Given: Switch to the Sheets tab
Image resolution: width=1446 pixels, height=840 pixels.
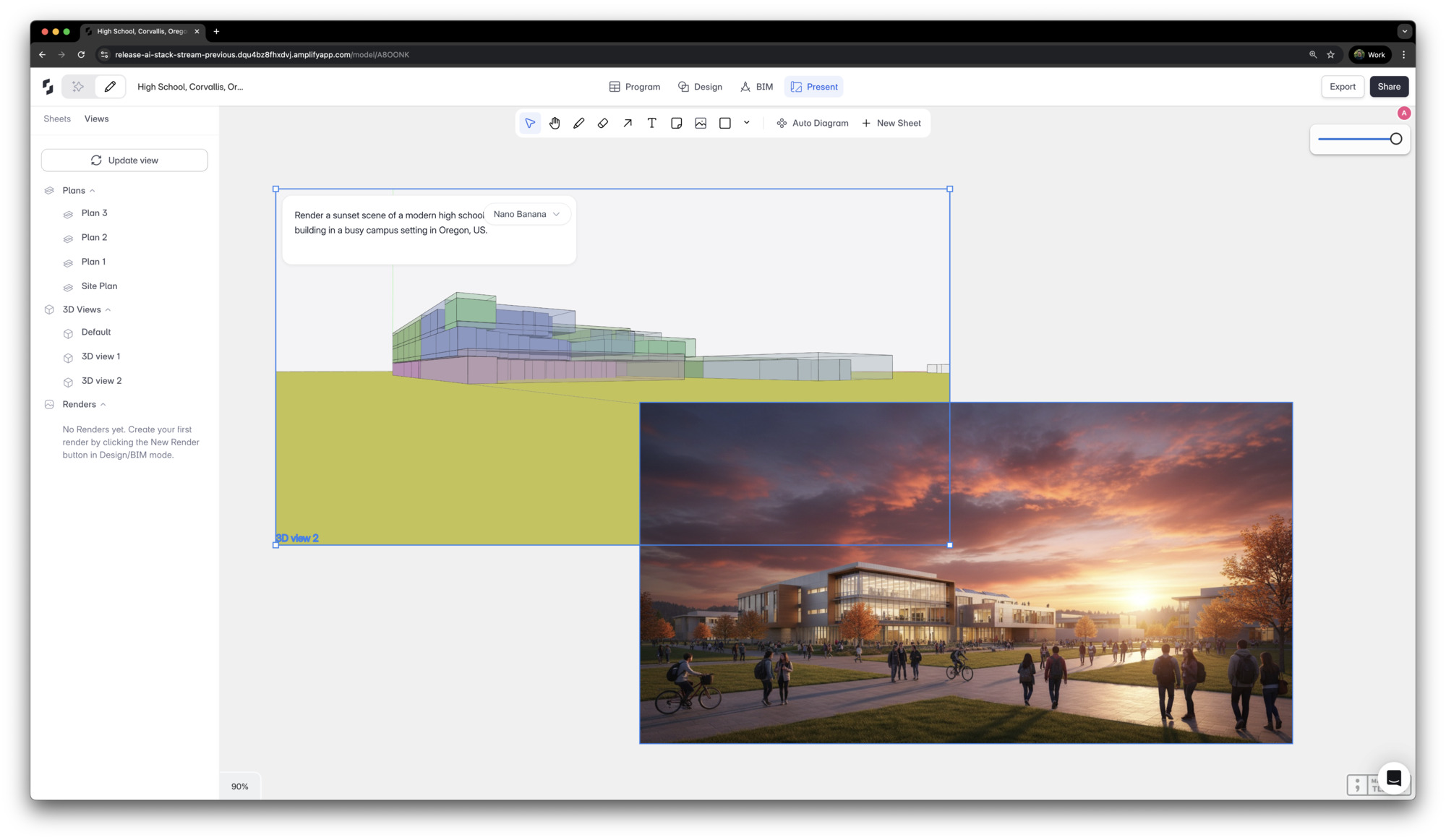Looking at the screenshot, I should coord(56,119).
